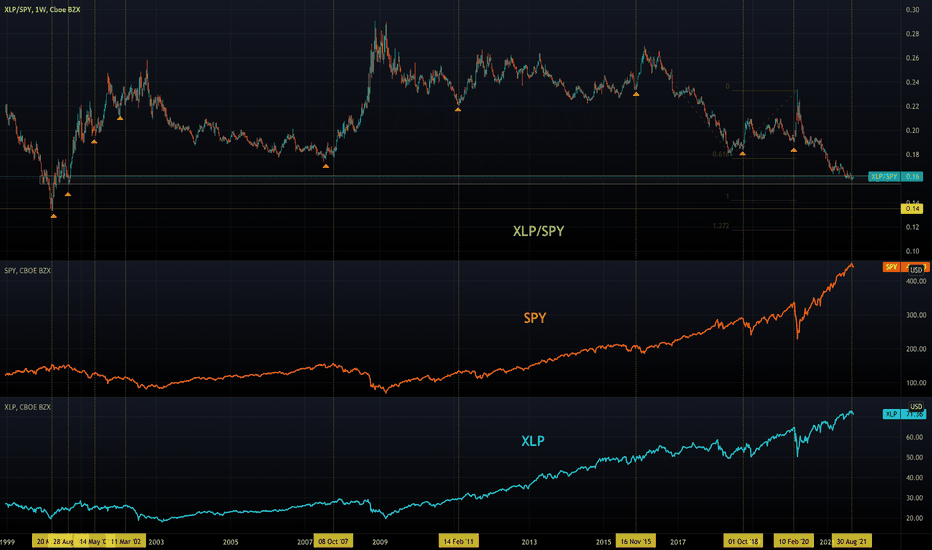The height and width of the screenshot is (550, 932).
Task: Open symbol title XLP/SPY, 1W, Cboe BZX
Action: click(x=42, y=10)
